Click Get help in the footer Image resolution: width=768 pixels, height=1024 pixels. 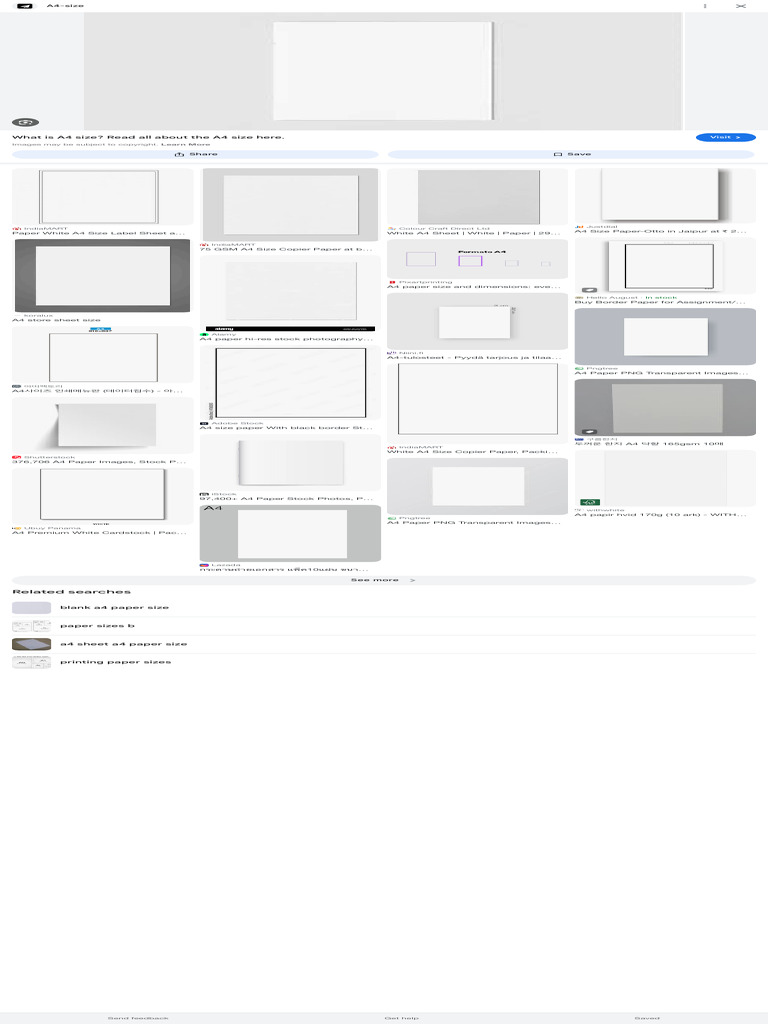(x=402, y=1018)
